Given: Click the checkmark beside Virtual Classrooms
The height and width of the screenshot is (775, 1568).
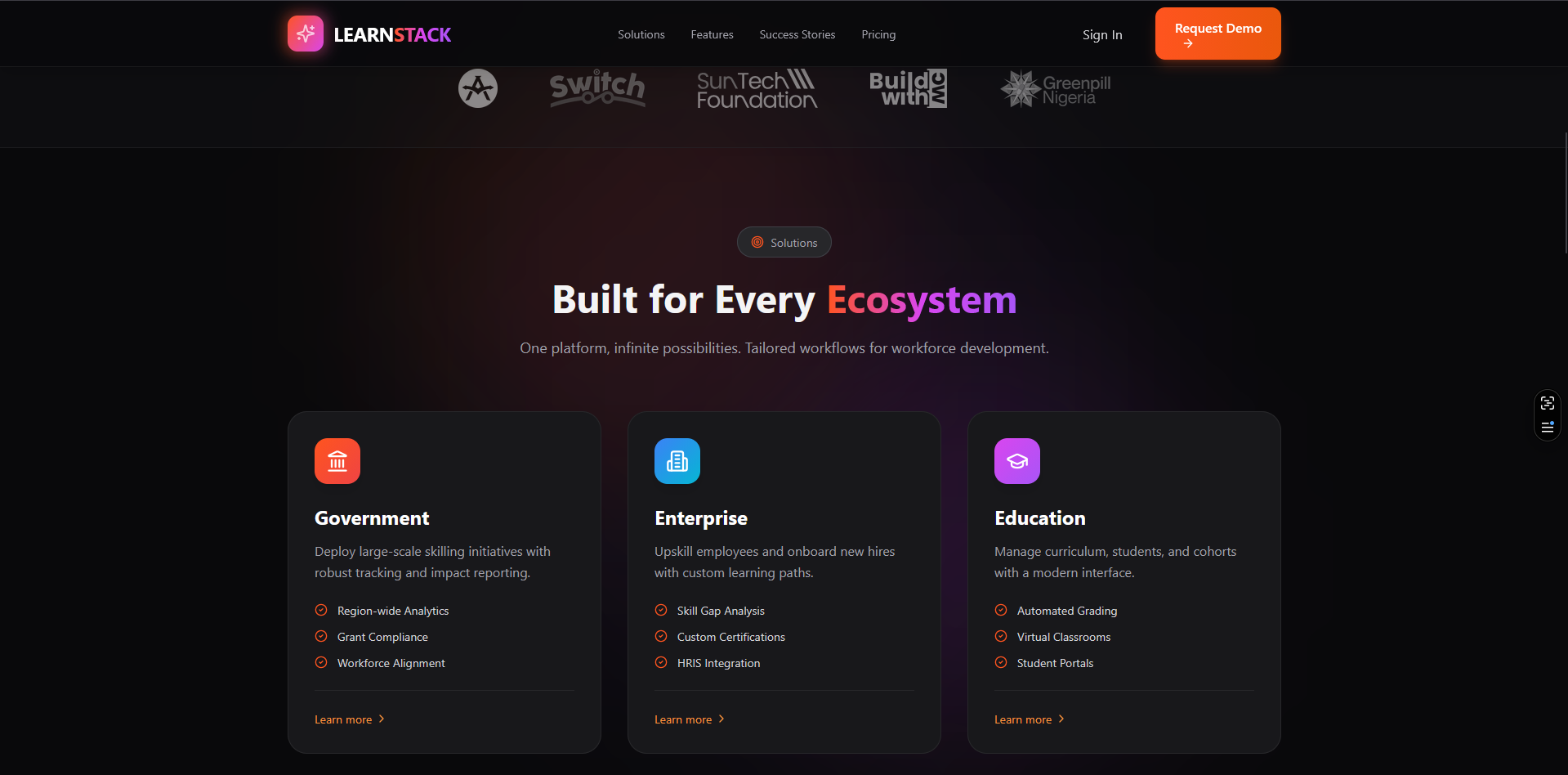Looking at the screenshot, I should coord(1001,636).
